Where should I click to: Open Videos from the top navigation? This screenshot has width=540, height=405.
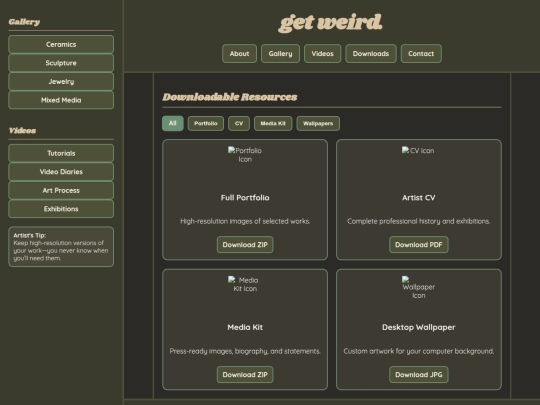click(x=322, y=54)
